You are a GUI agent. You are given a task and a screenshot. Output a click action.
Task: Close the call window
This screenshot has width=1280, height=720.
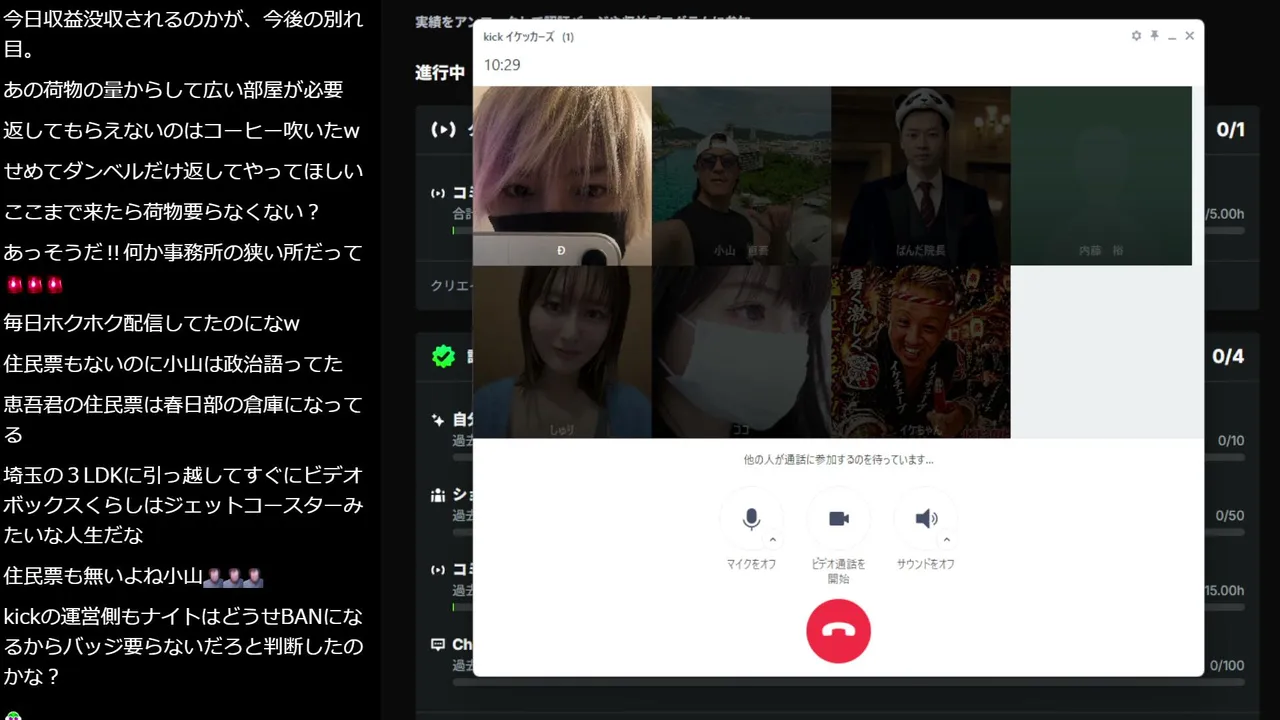click(1189, 36)
